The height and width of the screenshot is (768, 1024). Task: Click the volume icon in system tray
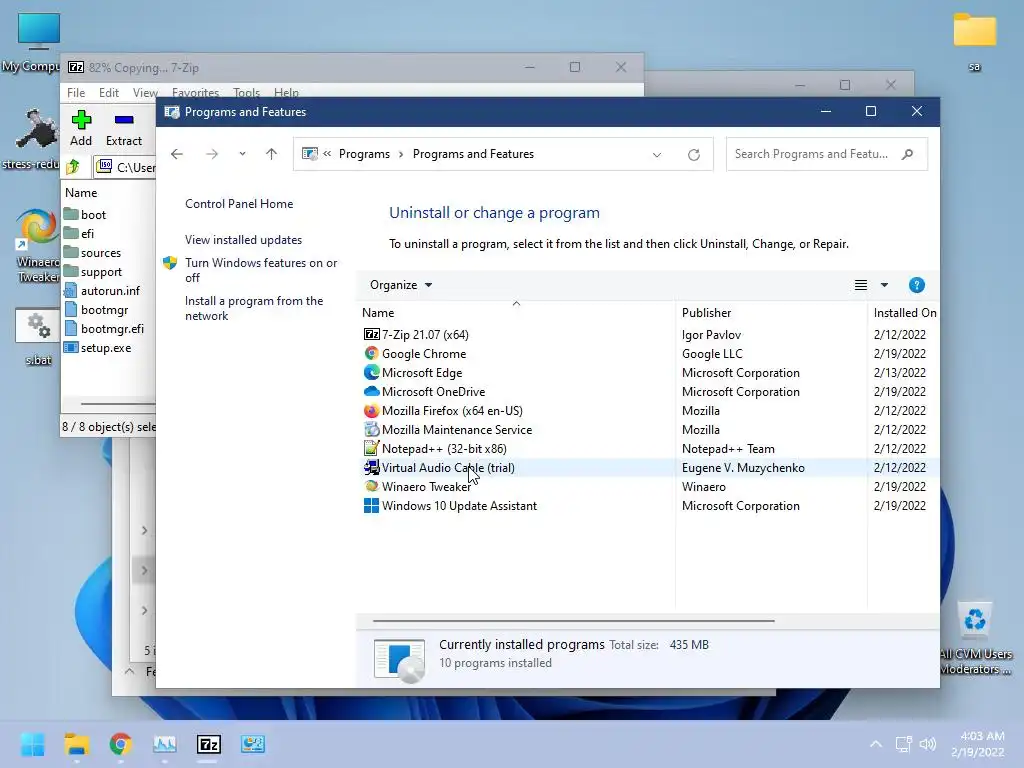tap(927, 744)
